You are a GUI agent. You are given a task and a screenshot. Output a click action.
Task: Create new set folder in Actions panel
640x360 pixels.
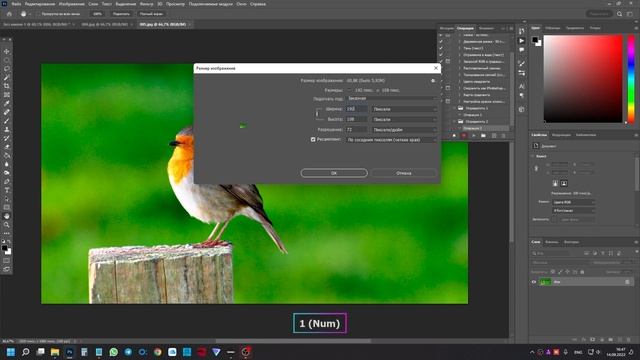tap(483, 136)
